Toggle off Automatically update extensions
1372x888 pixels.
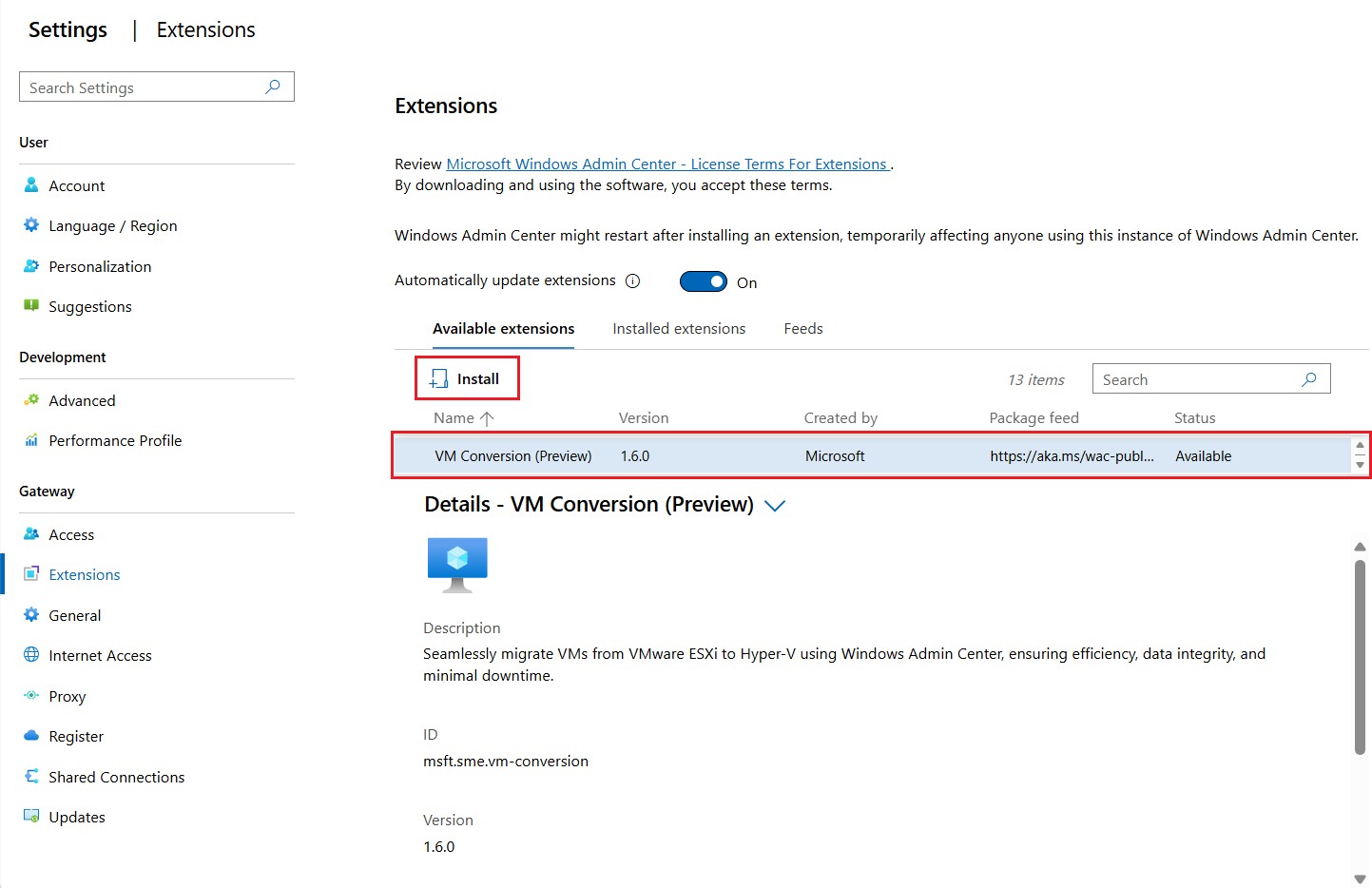[x=703, y=280]
